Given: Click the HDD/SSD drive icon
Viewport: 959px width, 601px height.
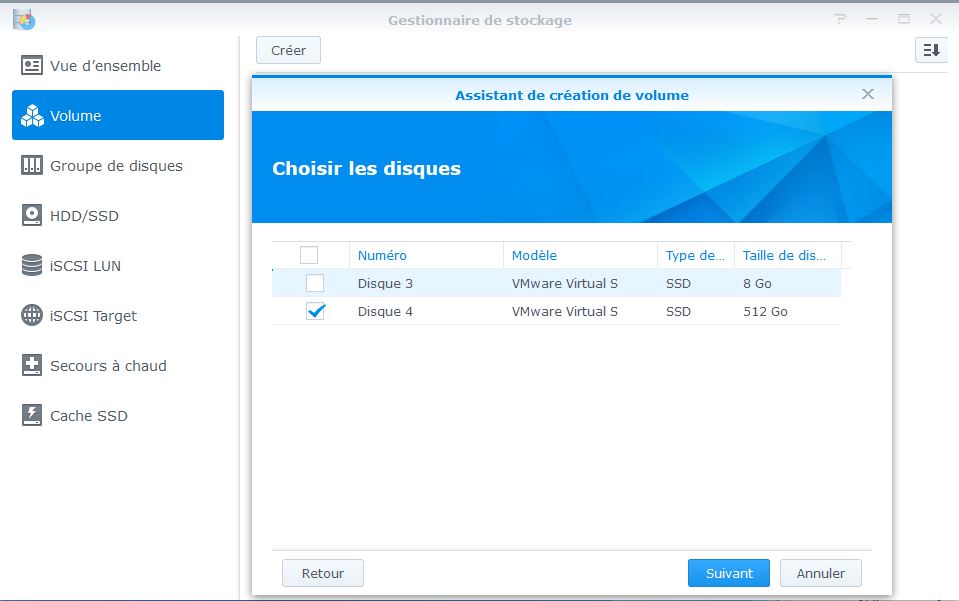Looking at the screenshot, I should point(32,215).
